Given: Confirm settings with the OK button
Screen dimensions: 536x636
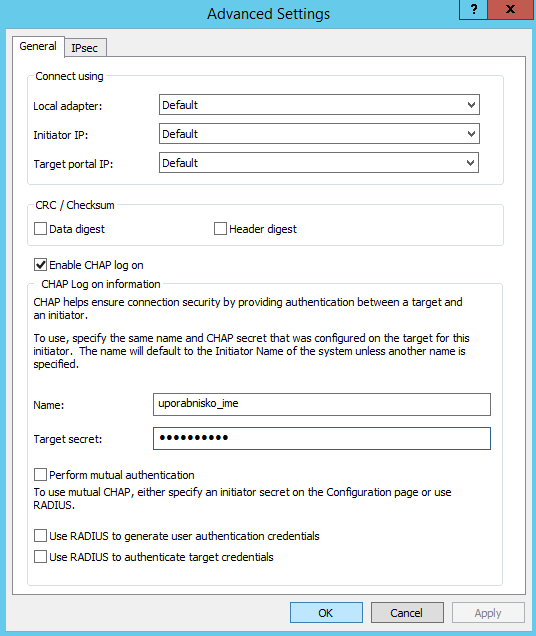Looking at the screenshot, I should [x=326, y=612].
